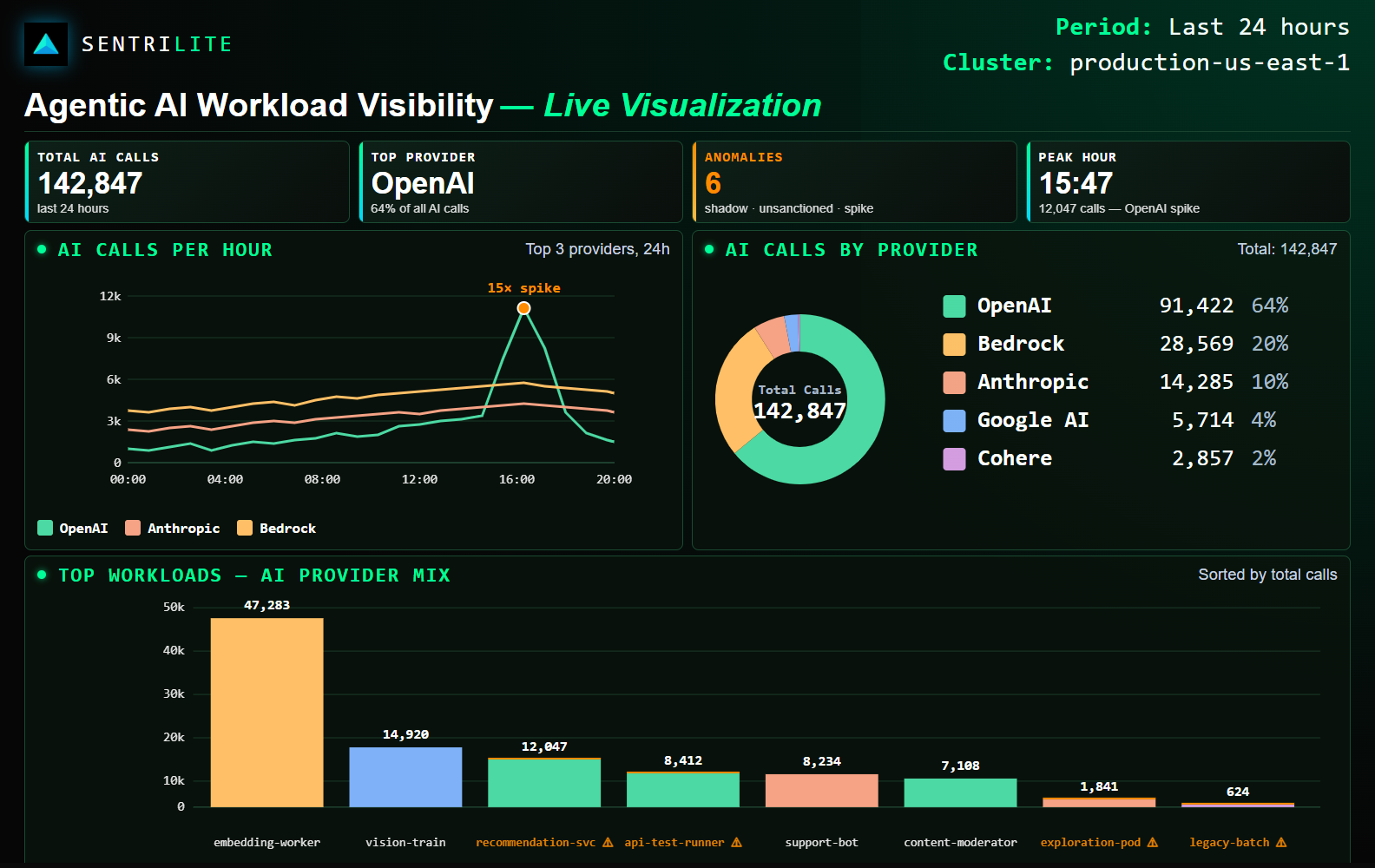Click the warning icon beside recommendation-svc
The height and width of the screenshot is (868, 1375).
pyautogui.click(x=608, y=843)
